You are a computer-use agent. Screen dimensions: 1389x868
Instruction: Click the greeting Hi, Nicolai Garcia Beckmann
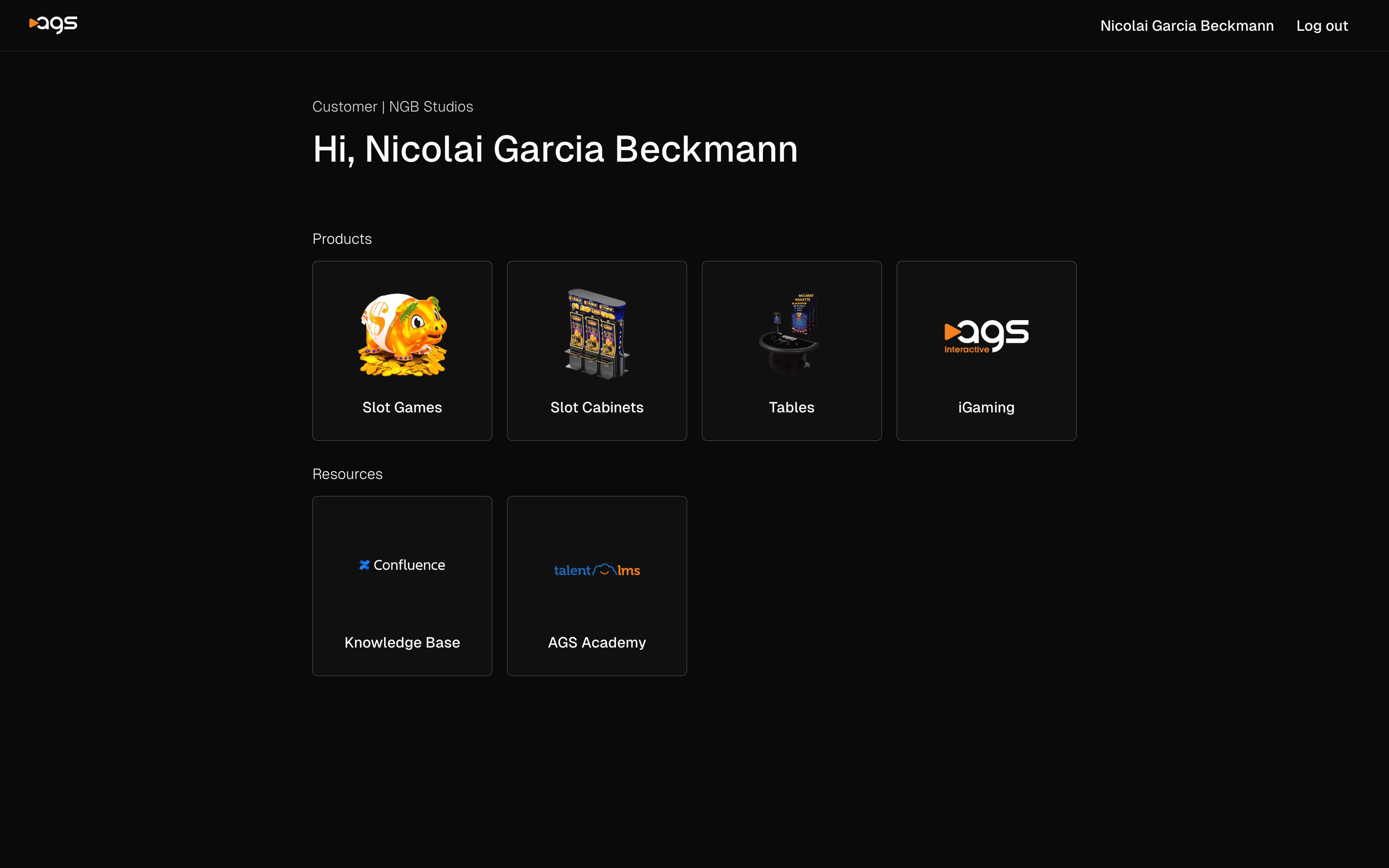tap(555, 149)
